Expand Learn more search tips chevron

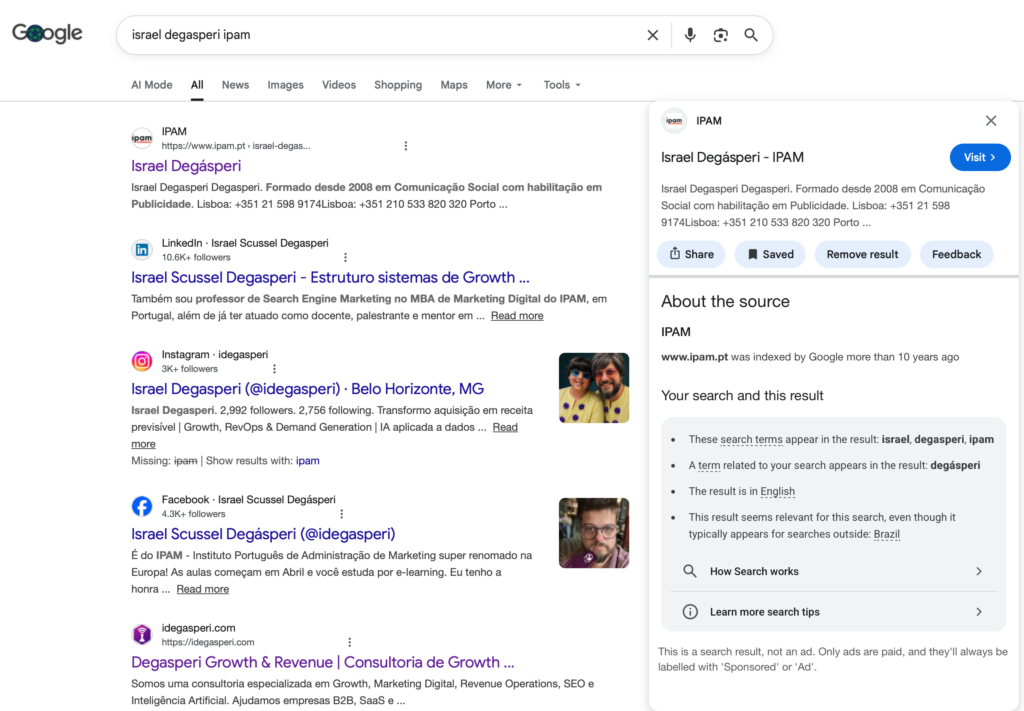point(979,612)
